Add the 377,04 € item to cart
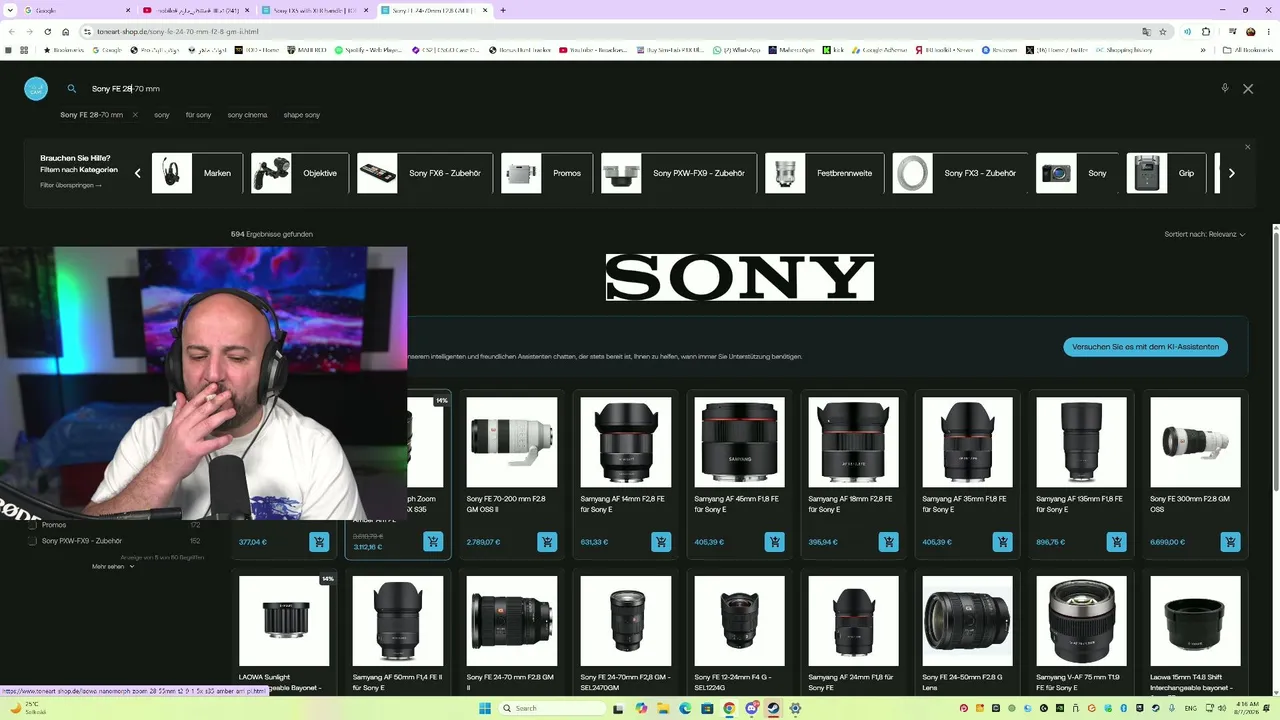This screenshot has height=720, width=1280. (319, 542)
